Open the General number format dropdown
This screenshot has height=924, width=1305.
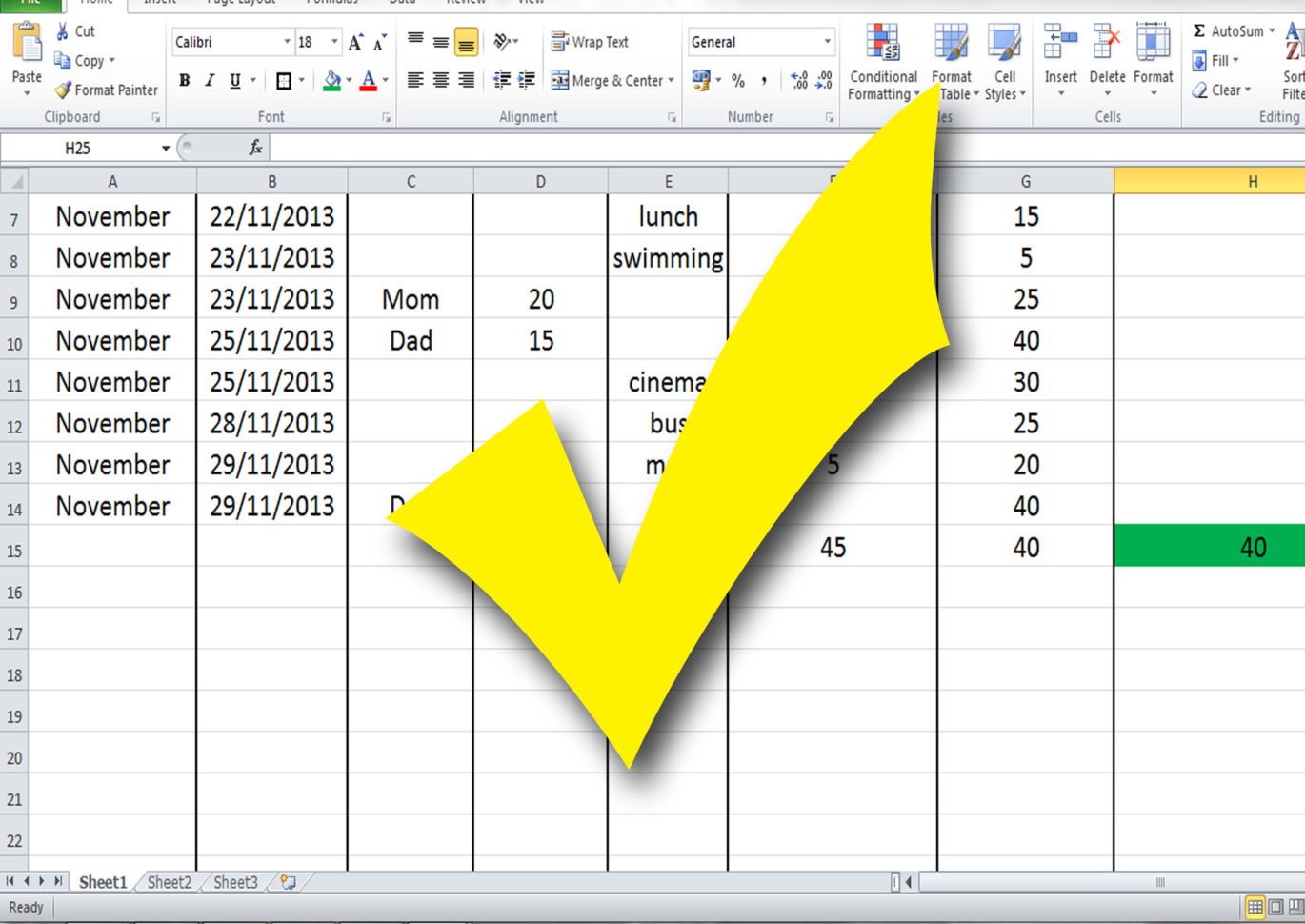[x=824, y=42]
